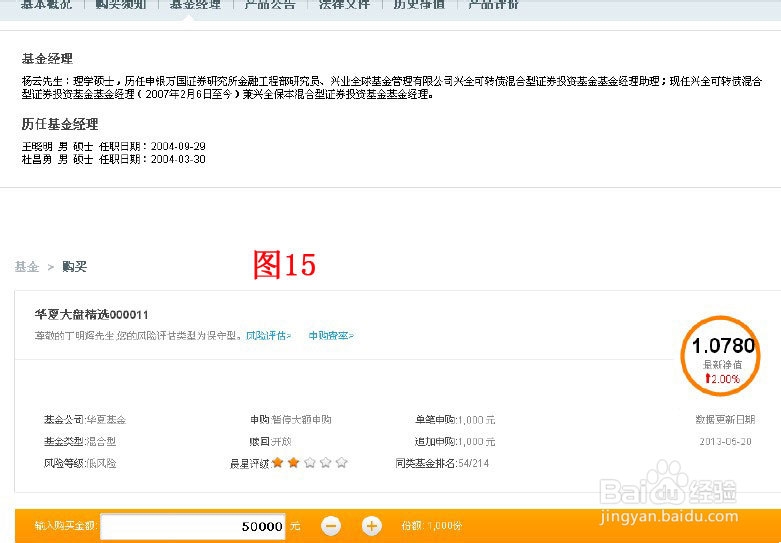This screenshot has width=781, height=543.
Task: Click 单笔申购:1,000元 value
Action: pos(455,419)
